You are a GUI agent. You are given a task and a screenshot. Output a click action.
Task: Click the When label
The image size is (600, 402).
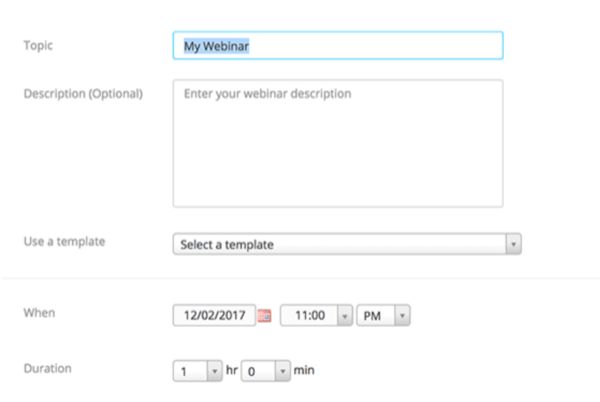click(x=39, y=313)
